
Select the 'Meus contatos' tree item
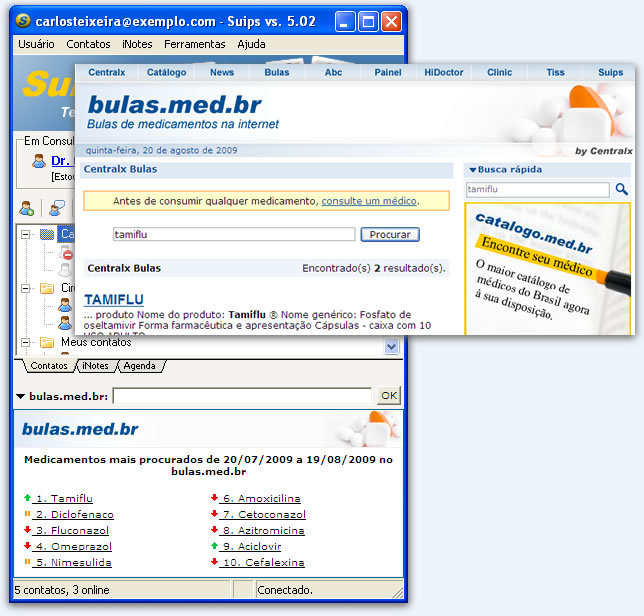tap(96, 342)
